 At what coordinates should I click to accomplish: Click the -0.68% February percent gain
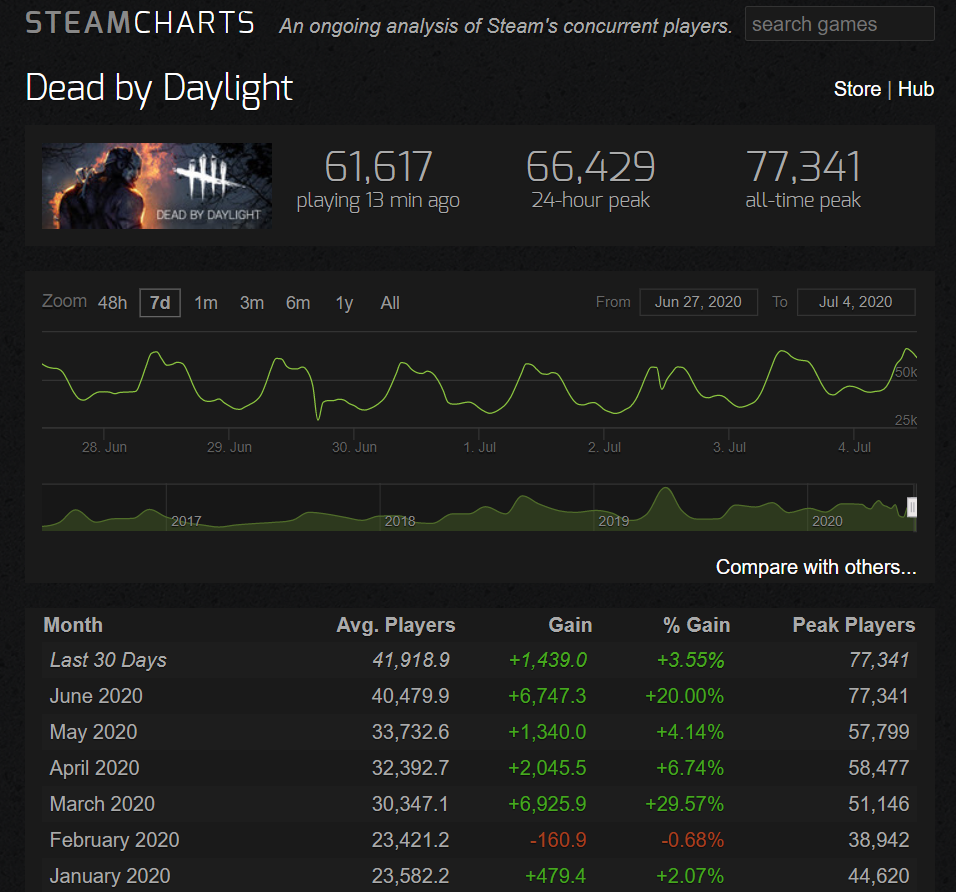point(692,840)
